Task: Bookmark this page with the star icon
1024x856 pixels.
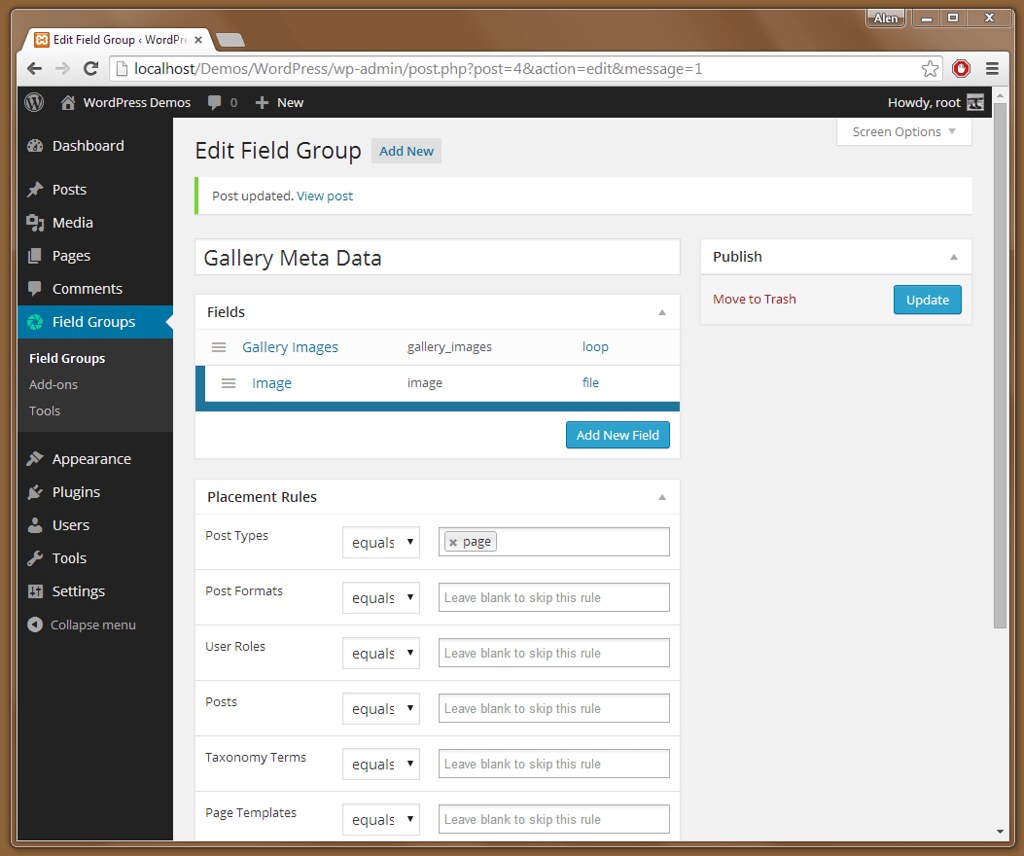Action: pyautogui.click(x=930, y=69)
